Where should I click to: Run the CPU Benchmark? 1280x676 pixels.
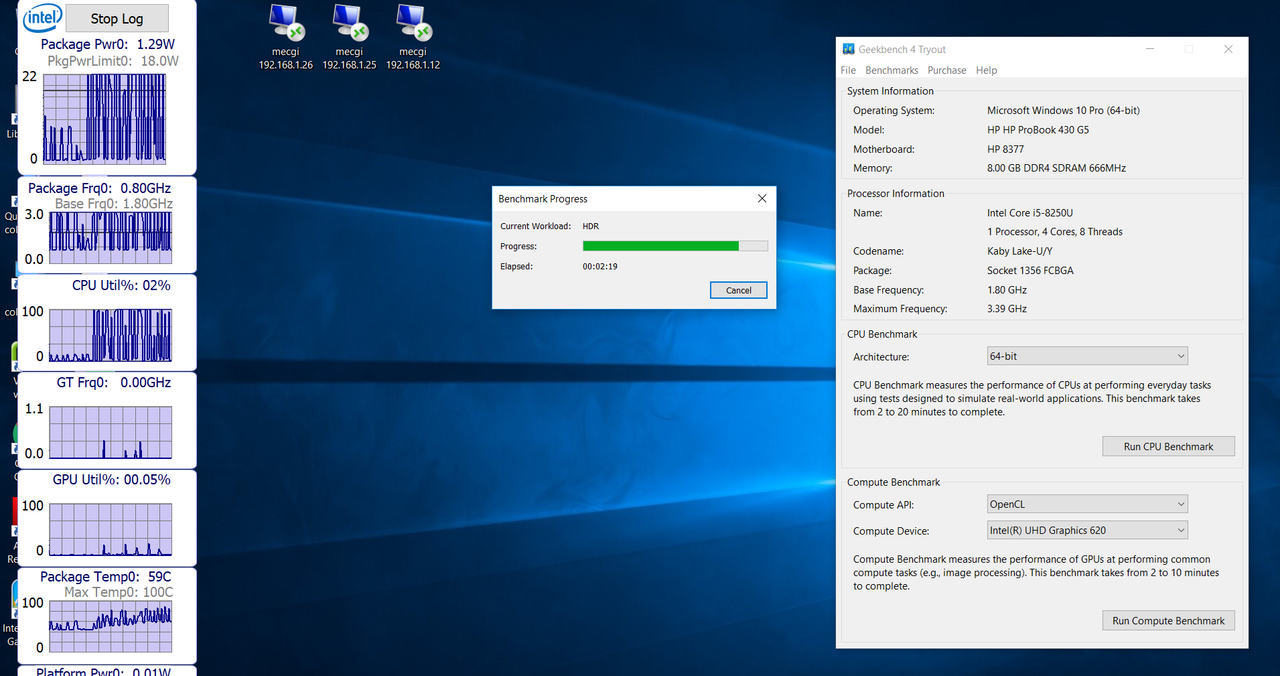(1168, 446)
